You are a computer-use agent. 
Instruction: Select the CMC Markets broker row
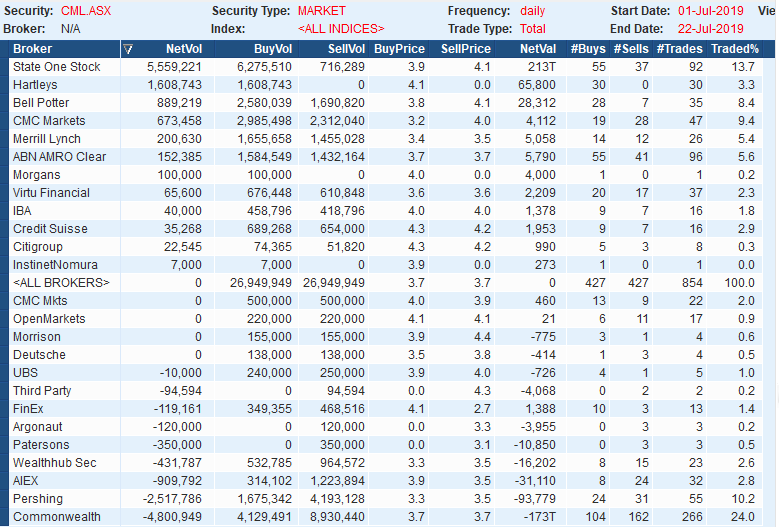click(x=386, y=121)
